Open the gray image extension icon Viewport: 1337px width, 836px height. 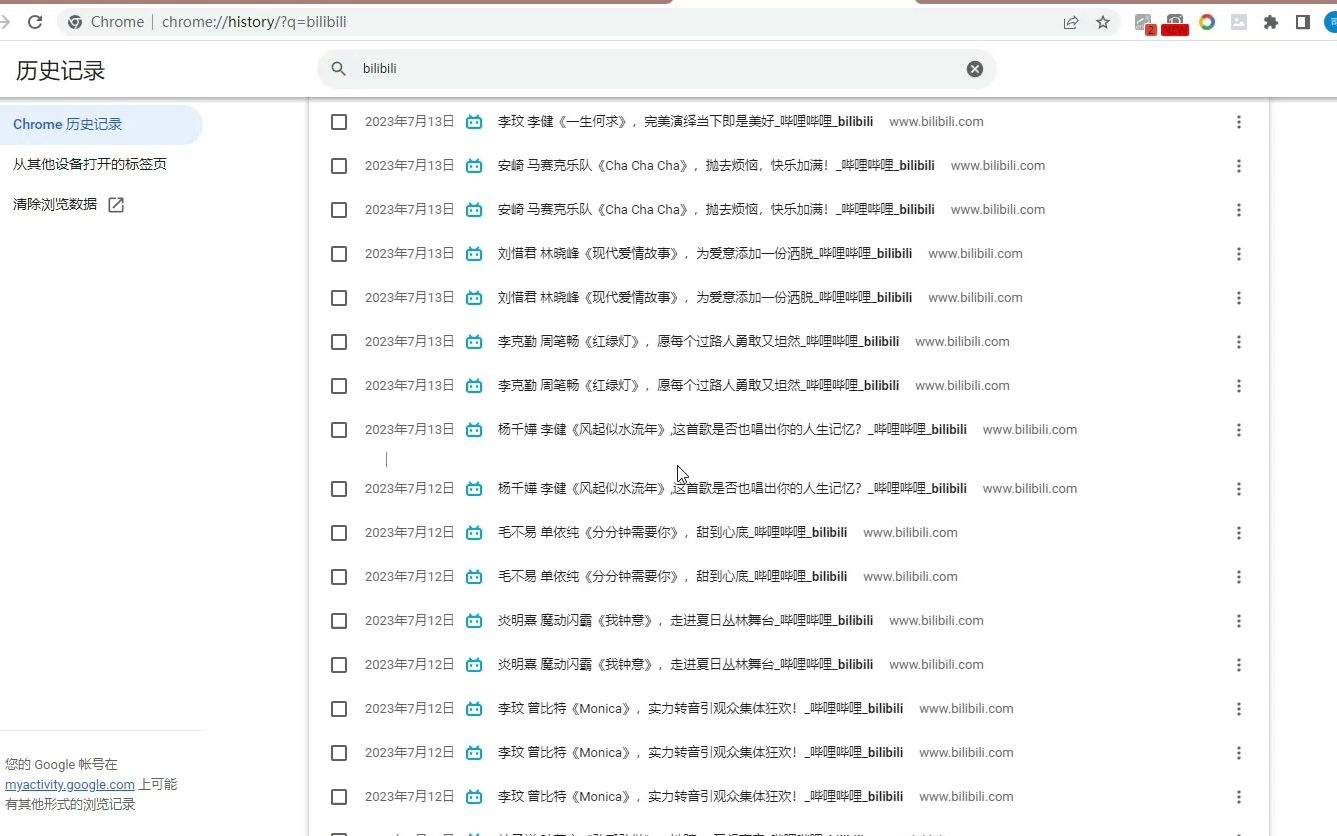[1239, 22]
